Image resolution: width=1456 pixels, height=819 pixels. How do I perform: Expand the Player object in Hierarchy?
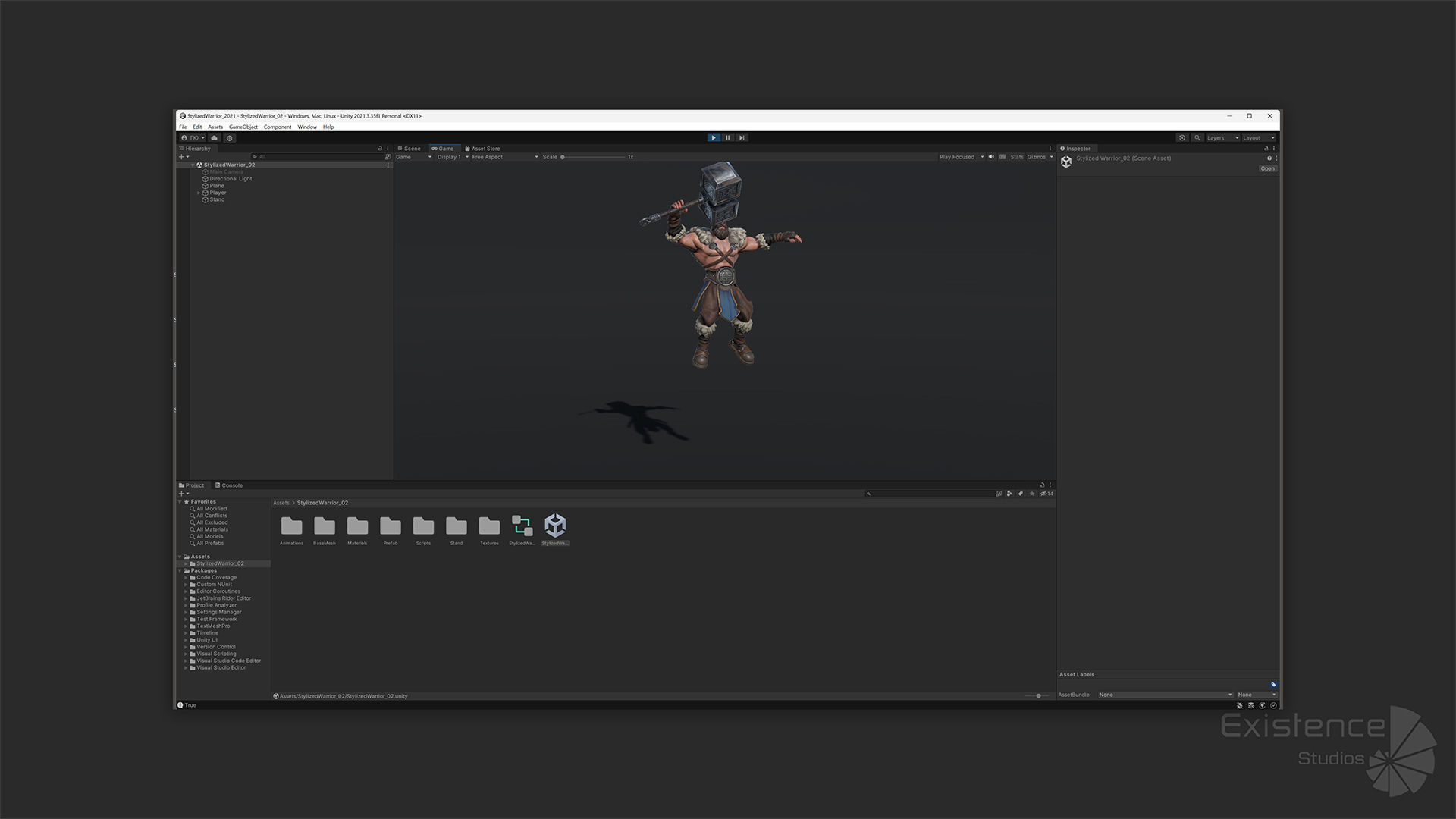pos(199,193)
